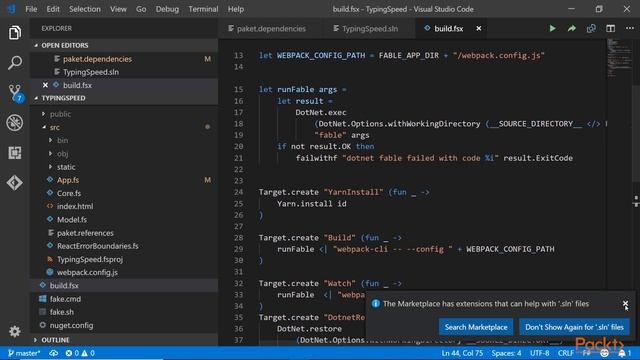Image resolution: width=640 pixels, height=360 pixels.
Task: Open the Debug view icon
Action: (15, 123)
